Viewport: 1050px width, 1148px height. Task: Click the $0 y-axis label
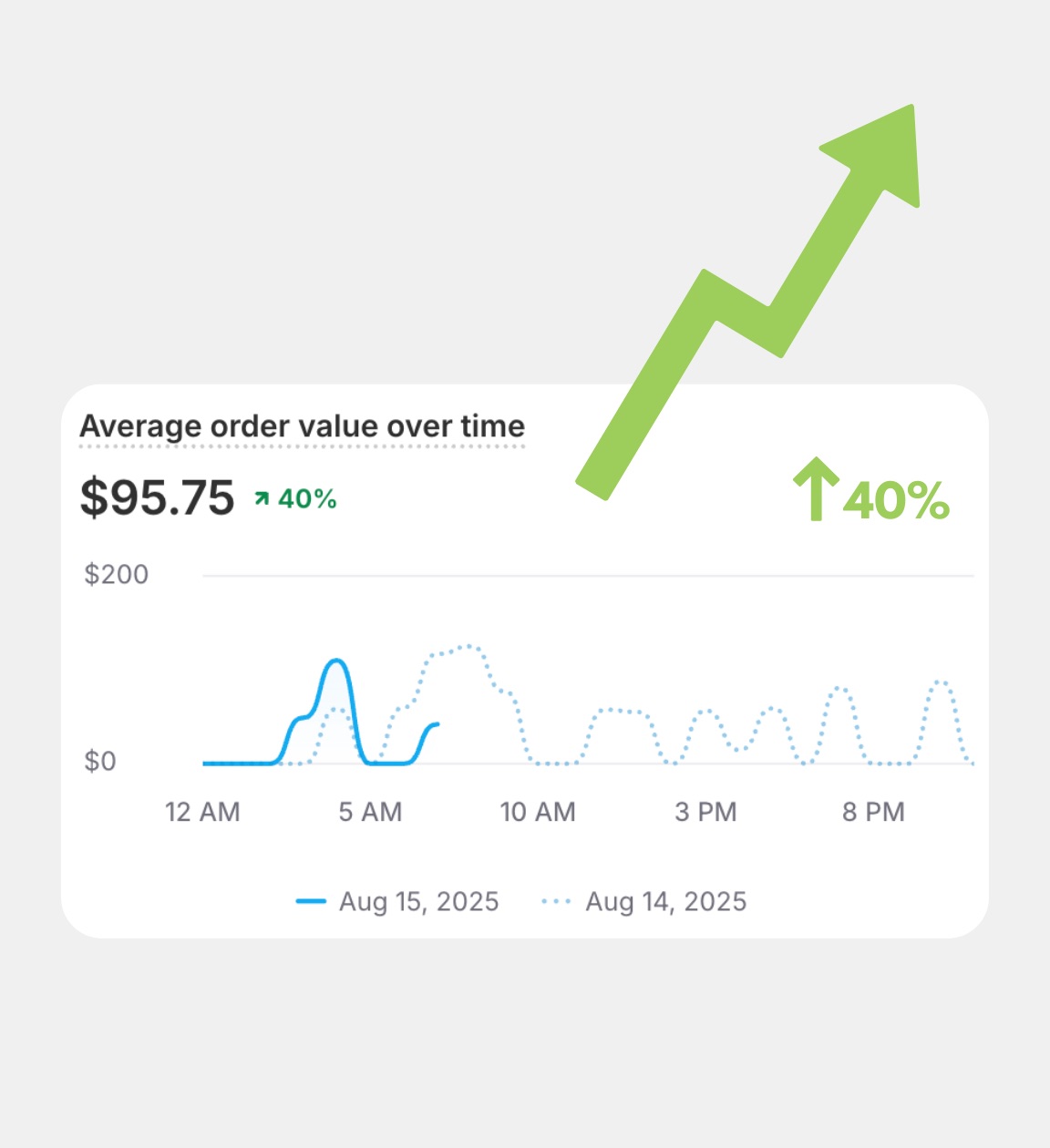(100, 761)
